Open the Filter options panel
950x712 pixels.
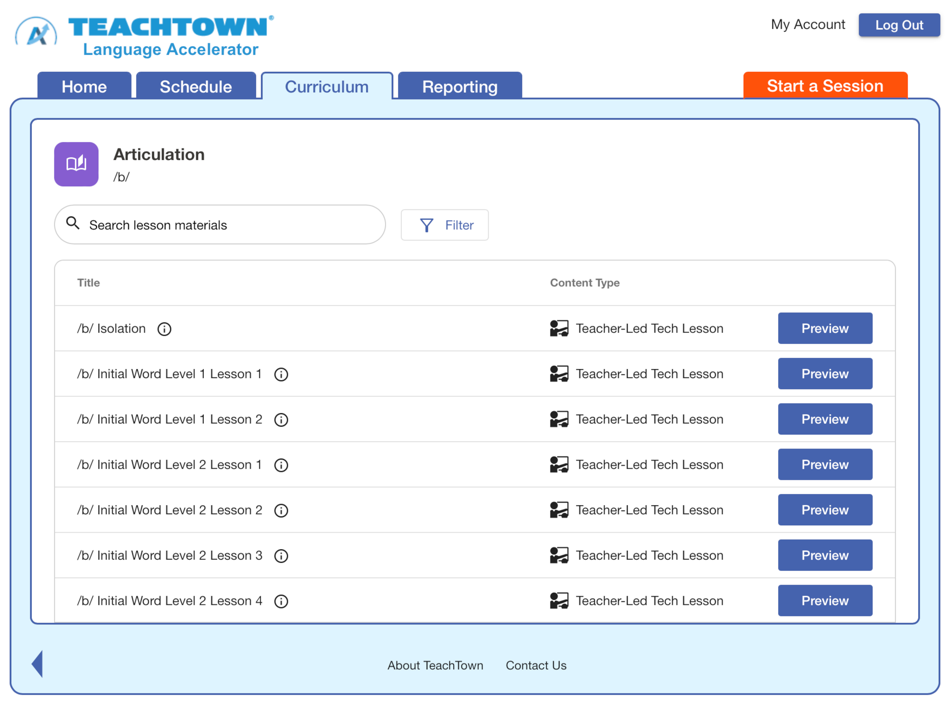pos(444,224)
